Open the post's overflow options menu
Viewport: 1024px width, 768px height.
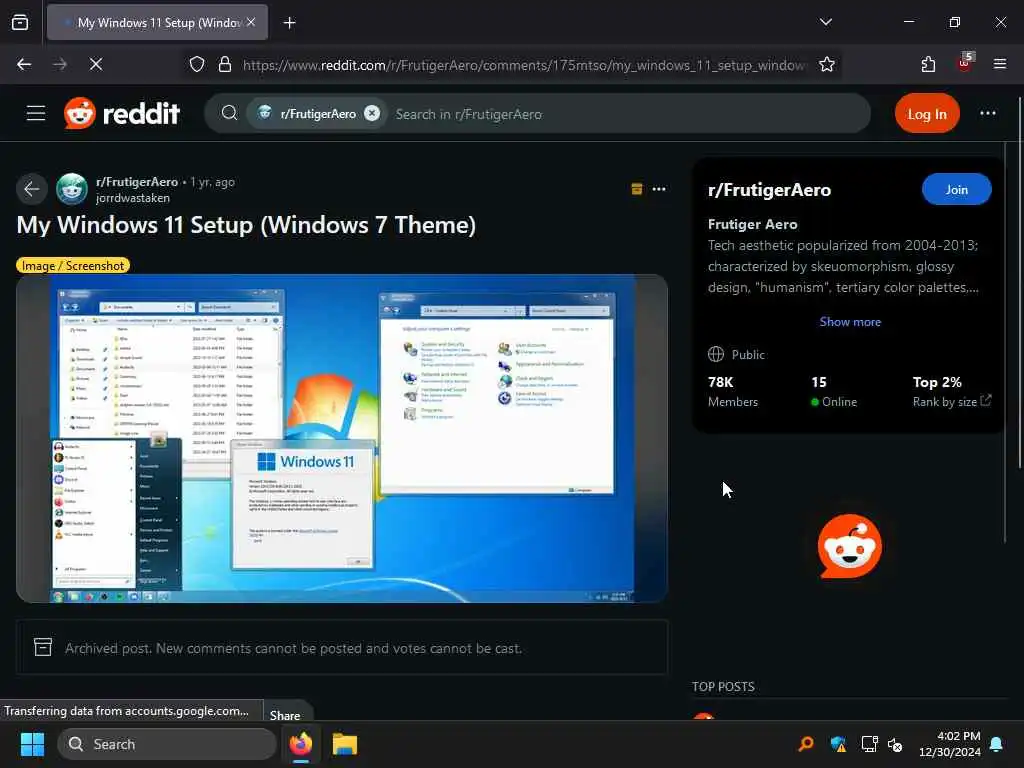pyautogui.click(x=659, y=189)
